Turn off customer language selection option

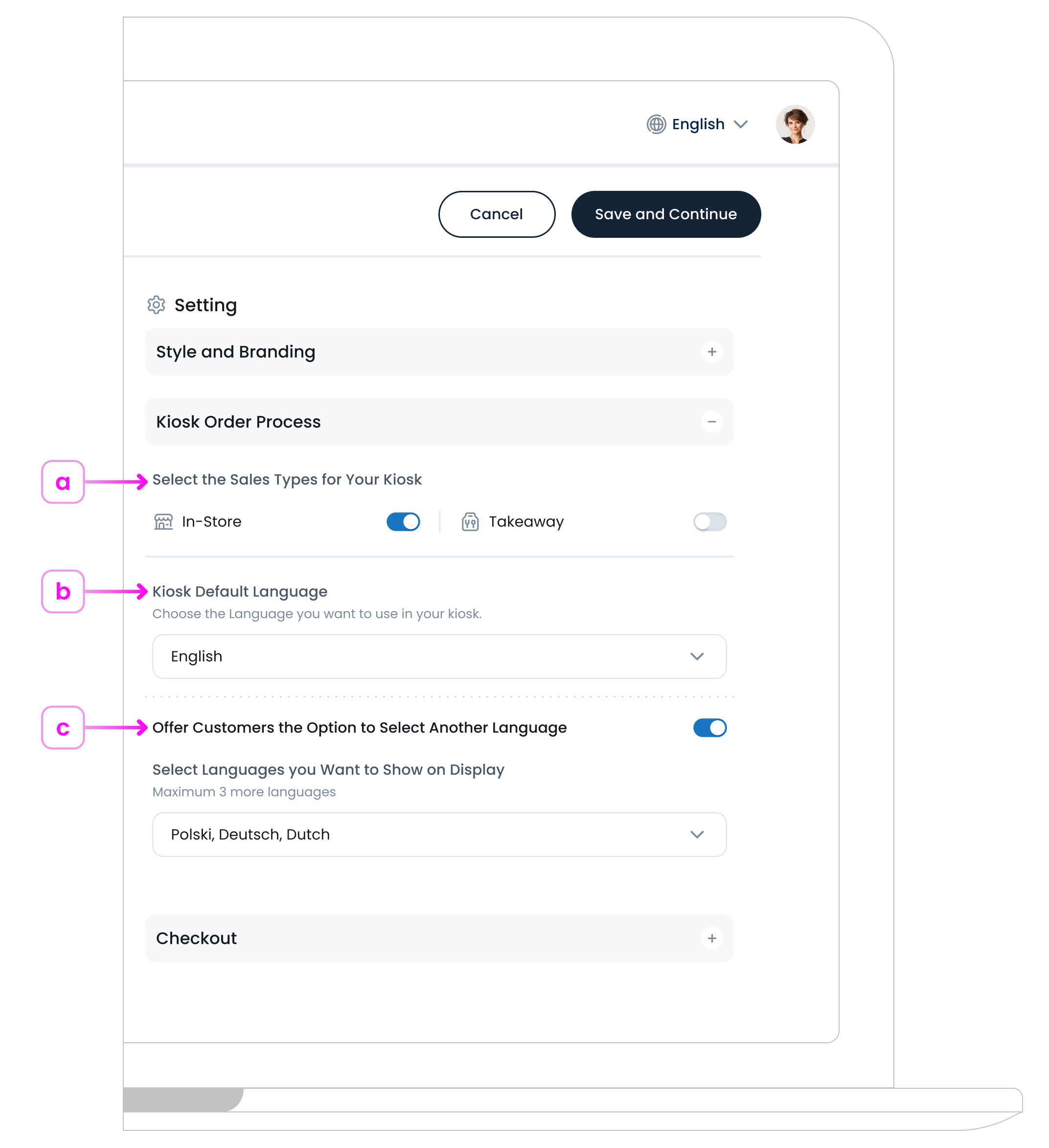[x=709, y=727]
